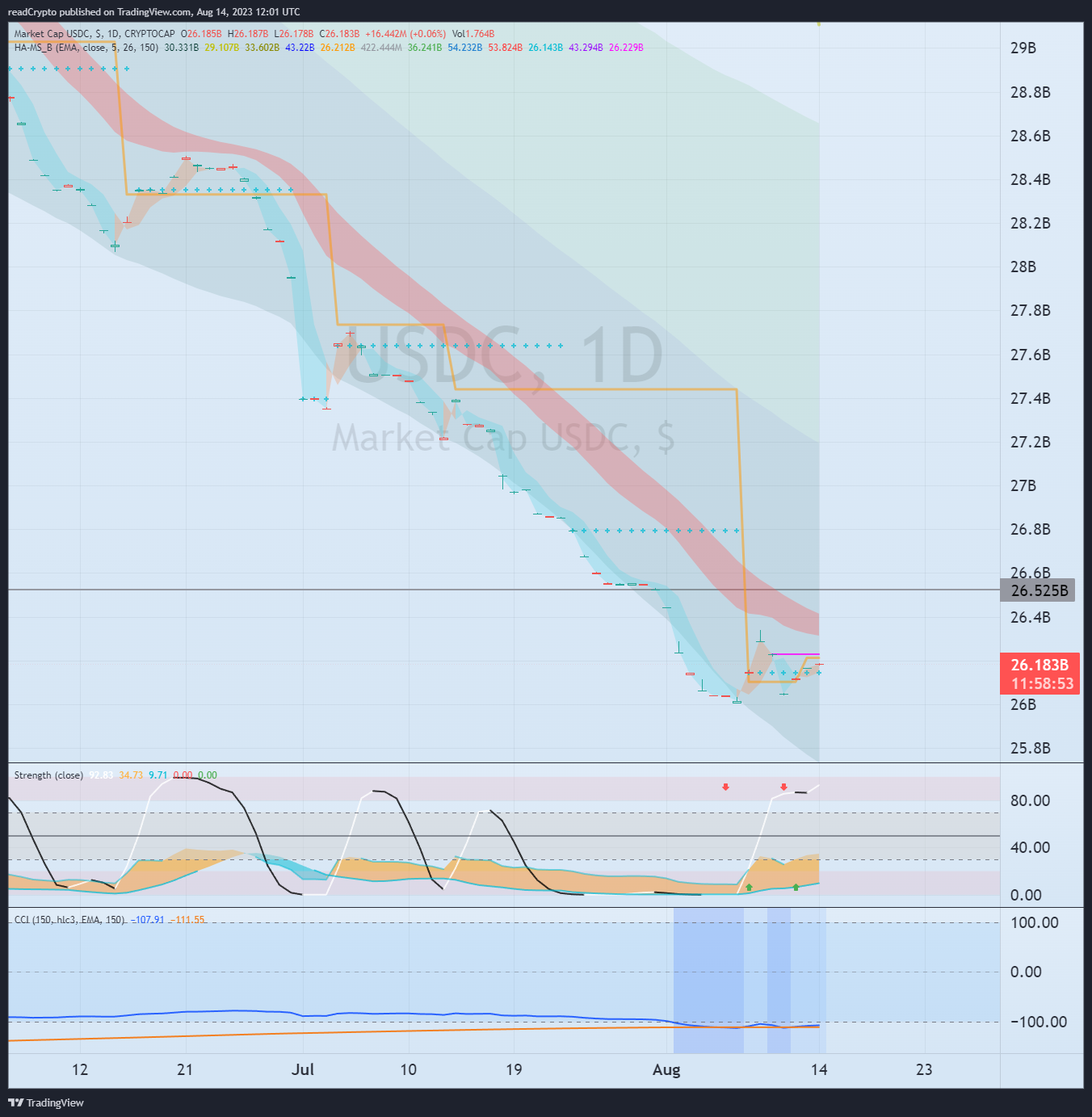The width and height of the screenshot is (1092, 1117).
Task: Click the 'Aug' label on time axis
Action: (x=666, y=1069)
